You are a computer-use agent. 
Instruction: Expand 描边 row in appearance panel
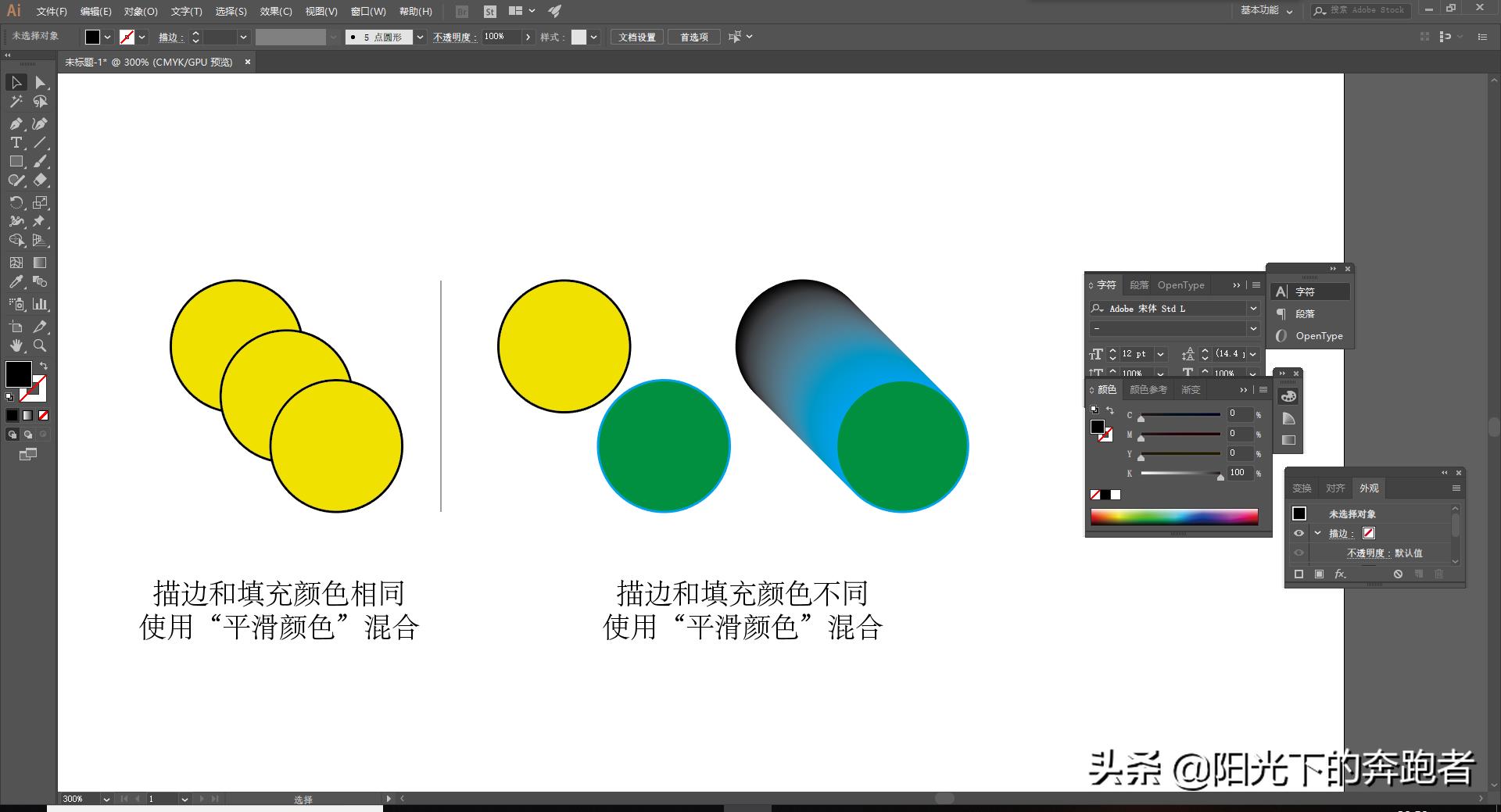pos(1318,533)
